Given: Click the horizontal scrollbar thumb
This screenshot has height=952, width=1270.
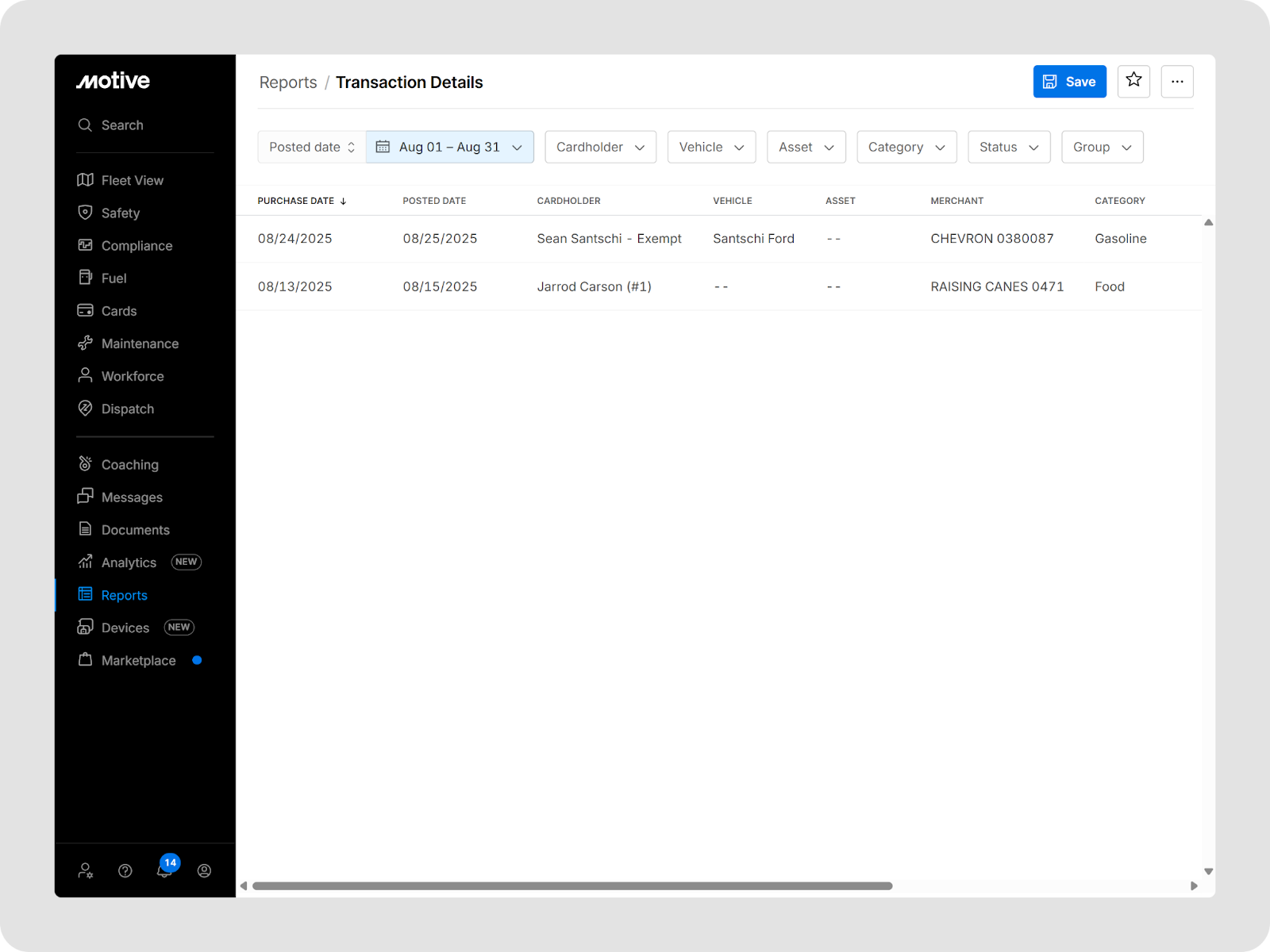Looking at the screenshot, I should click(571, 885).
